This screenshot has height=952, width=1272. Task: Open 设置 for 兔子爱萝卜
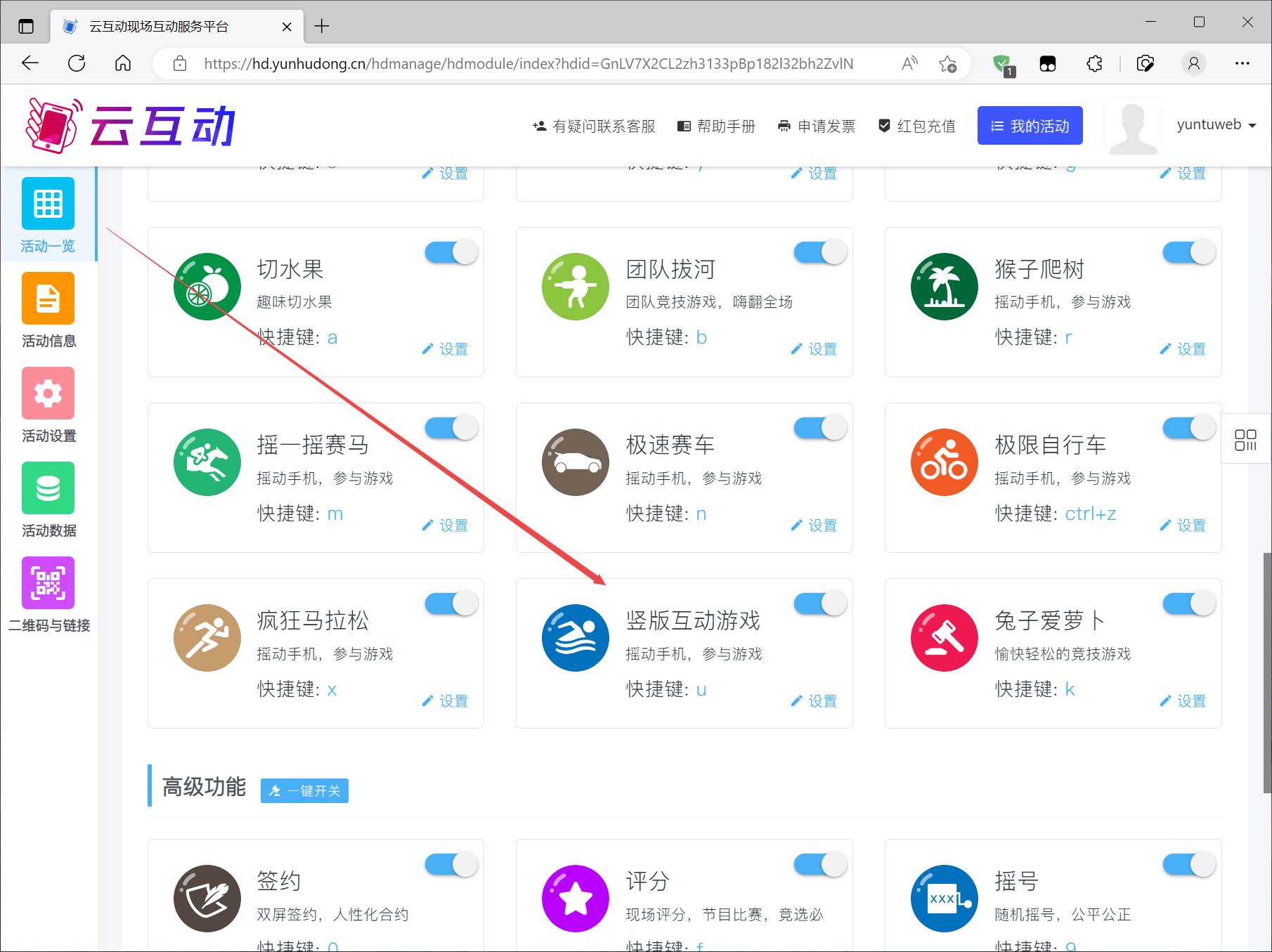click(1183, 700)
